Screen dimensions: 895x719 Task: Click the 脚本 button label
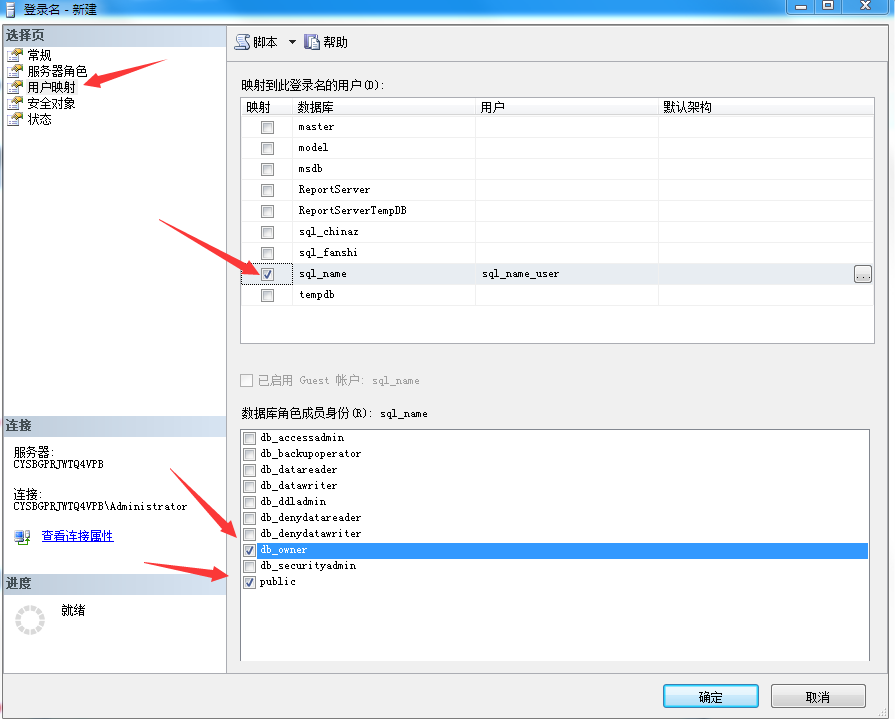click(x=265, y=42)
